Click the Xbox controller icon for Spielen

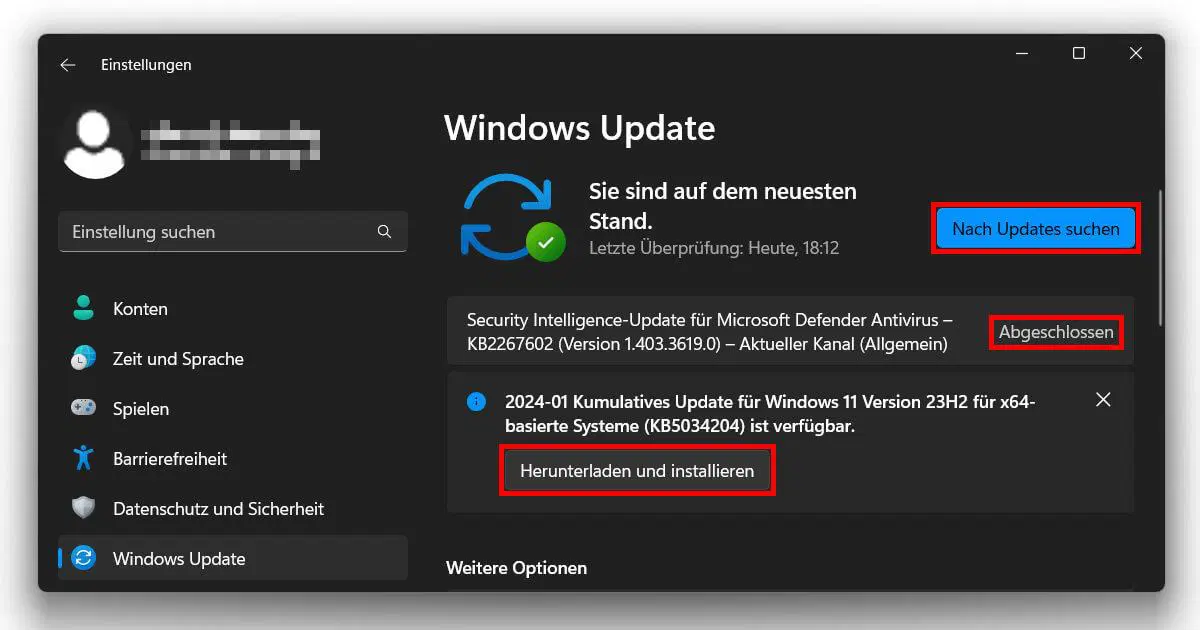(82, 408)
